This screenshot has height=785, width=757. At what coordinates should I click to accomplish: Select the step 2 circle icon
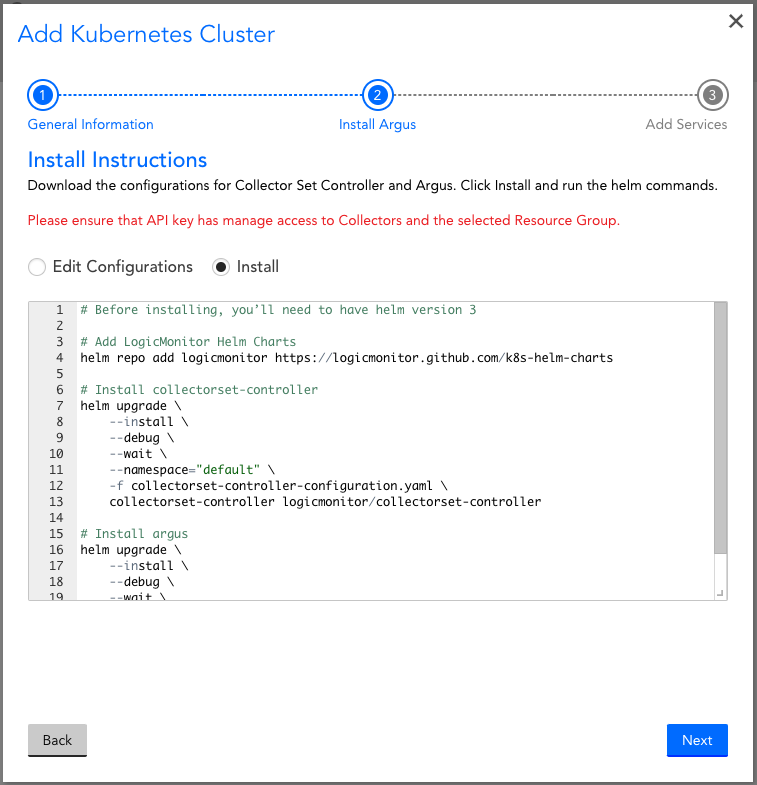(x=377, y=95)
